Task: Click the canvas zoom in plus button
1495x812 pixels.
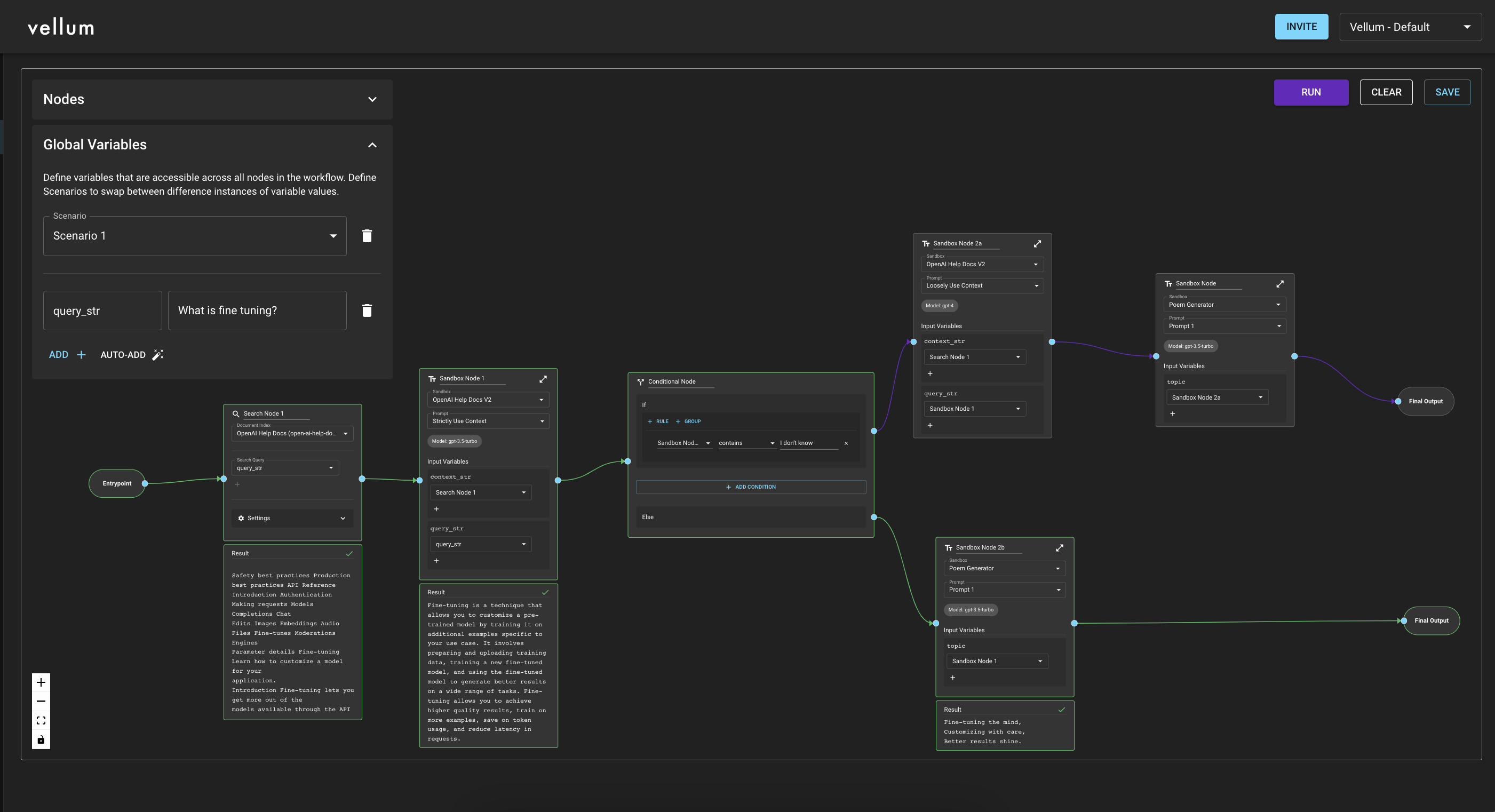Action: pyautogui.click(x=41, y=682)
